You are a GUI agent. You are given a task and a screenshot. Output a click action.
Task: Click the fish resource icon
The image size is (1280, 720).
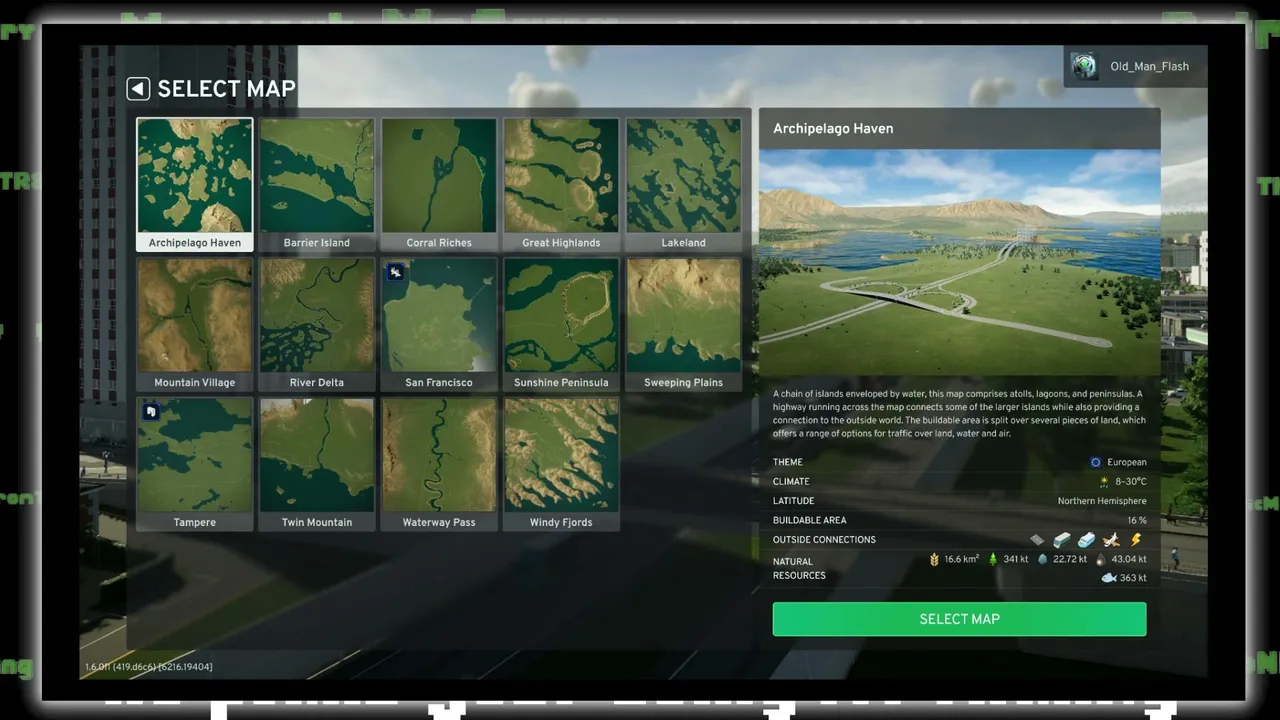pyautogui.click(x=1108, y=578)
